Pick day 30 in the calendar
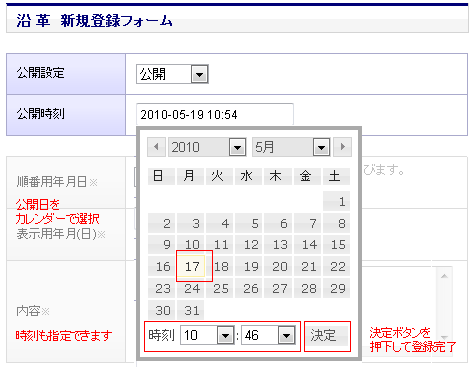This screenshot has width=476, height=368. click(161, 310)
